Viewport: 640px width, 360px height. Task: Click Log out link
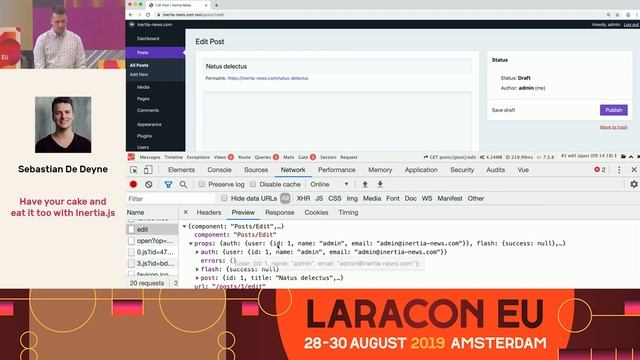[x=631, y=25]
